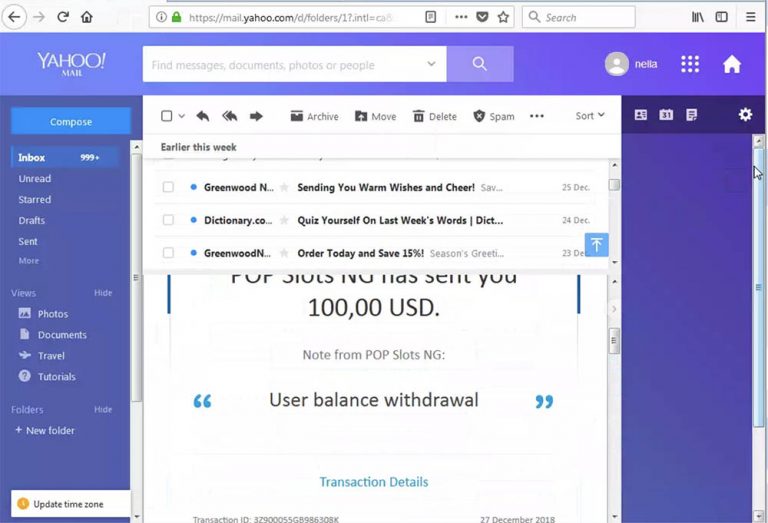Image resolution: width=768 pixels, height=523 pixels.
Task: Open the Yahoo apps grid icon
Action: (690, 64)
